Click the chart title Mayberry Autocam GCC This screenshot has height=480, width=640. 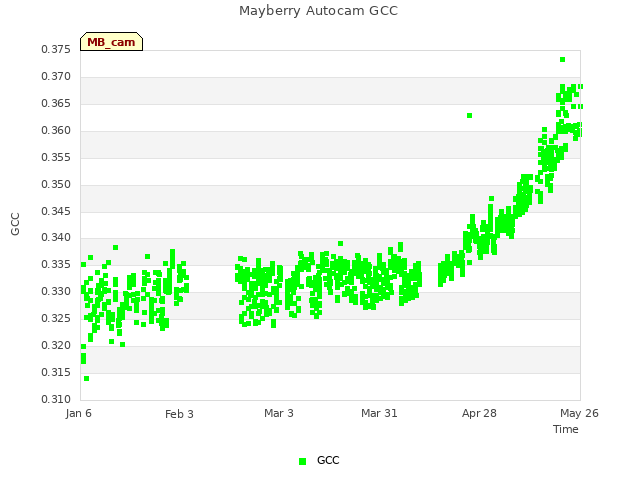pyautogui.click(x=318, y=11)
